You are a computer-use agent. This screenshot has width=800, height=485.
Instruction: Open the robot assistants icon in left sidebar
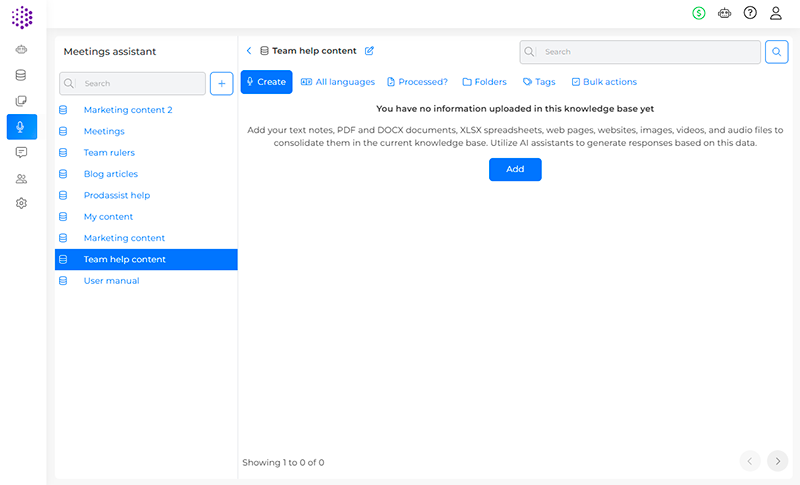point(21,49)
